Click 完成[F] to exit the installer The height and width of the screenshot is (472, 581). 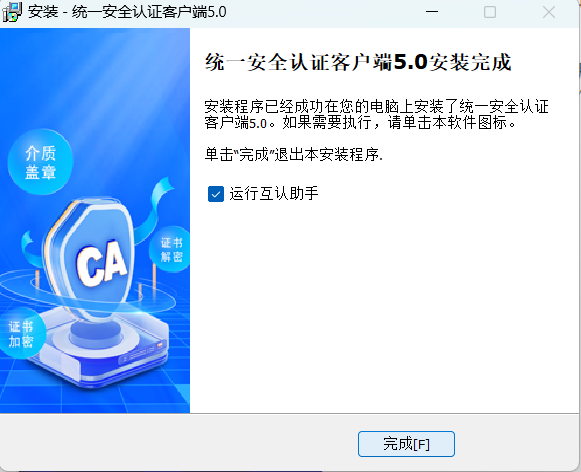click(x=406, y=444)
